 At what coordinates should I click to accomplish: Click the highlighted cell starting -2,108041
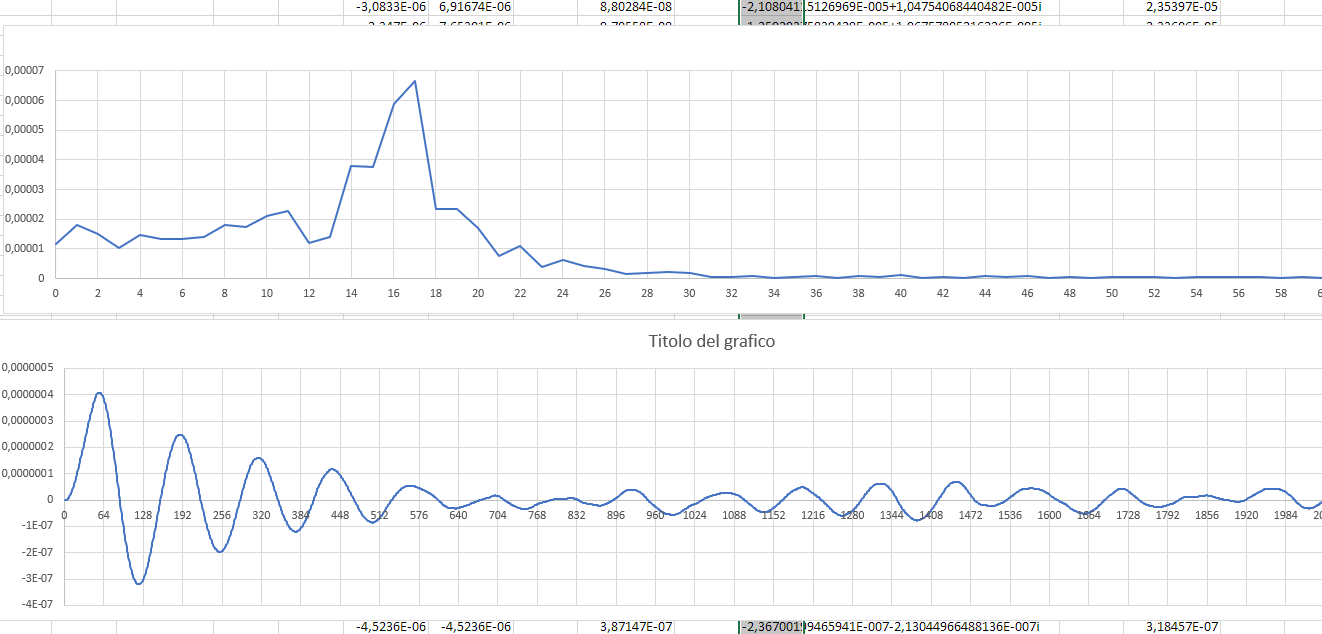pyautogui.click(x=771, y=6)
